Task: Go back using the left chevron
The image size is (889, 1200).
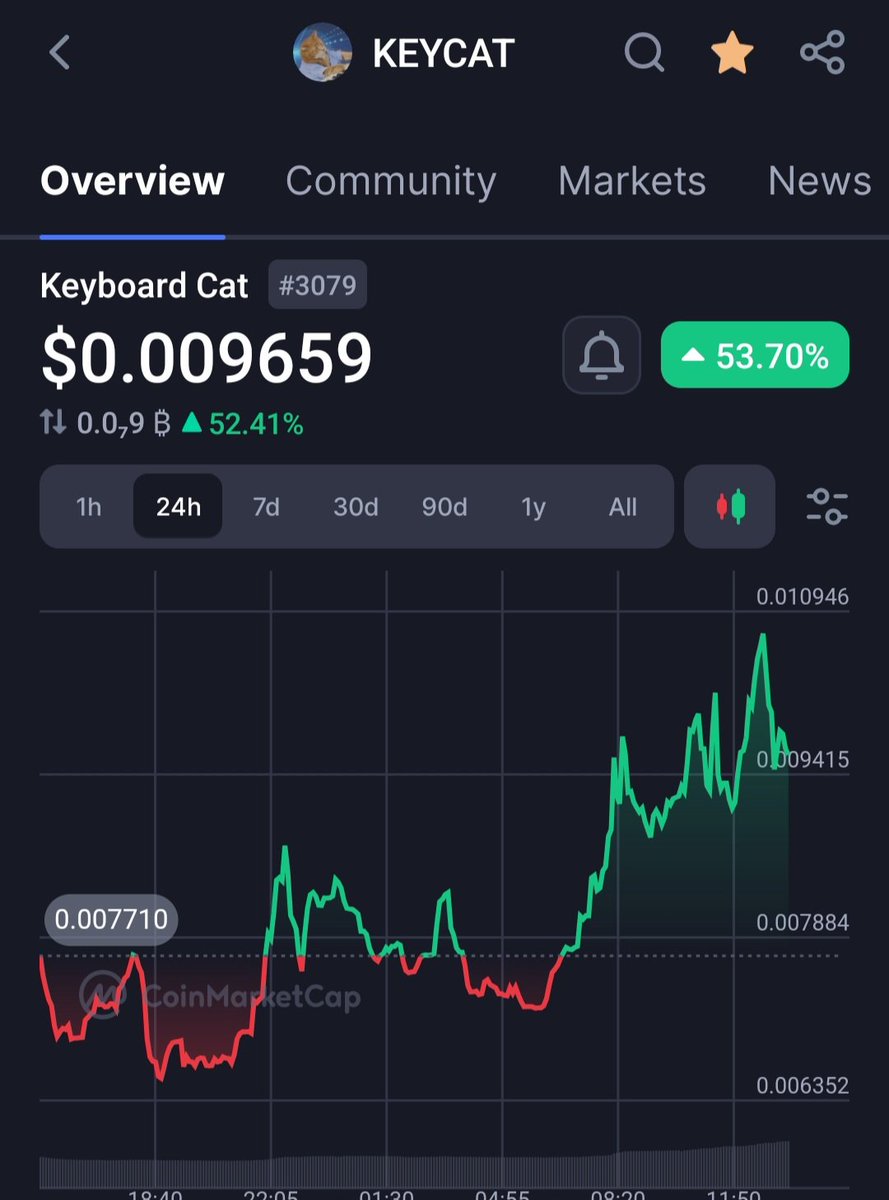Action: (x=59, y=53)
